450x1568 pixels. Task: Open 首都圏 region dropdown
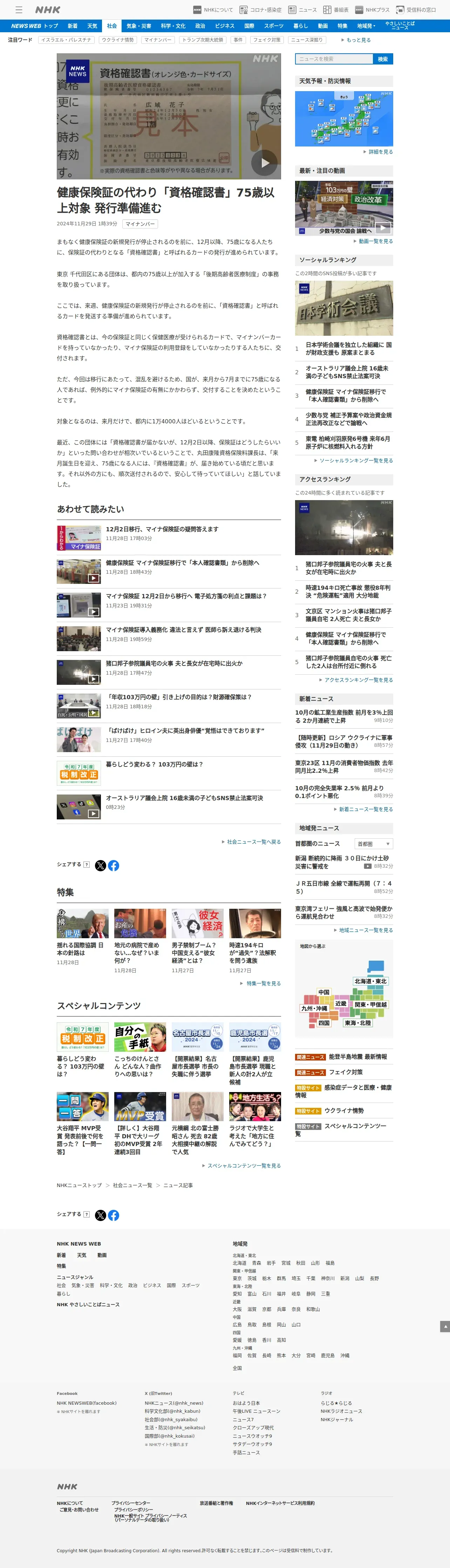tap(374, 844)
